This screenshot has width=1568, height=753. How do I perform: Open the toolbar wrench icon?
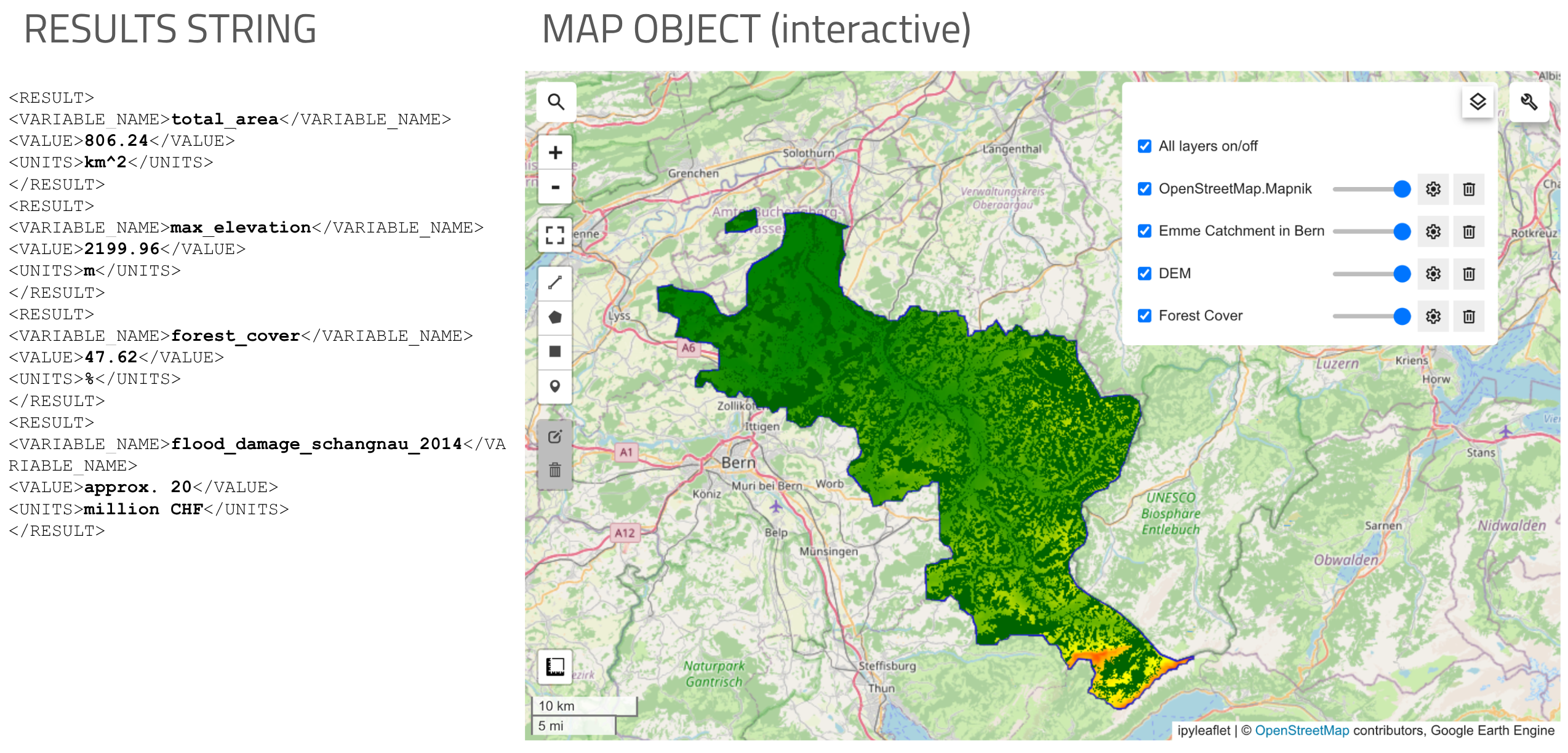[1529, 102]
